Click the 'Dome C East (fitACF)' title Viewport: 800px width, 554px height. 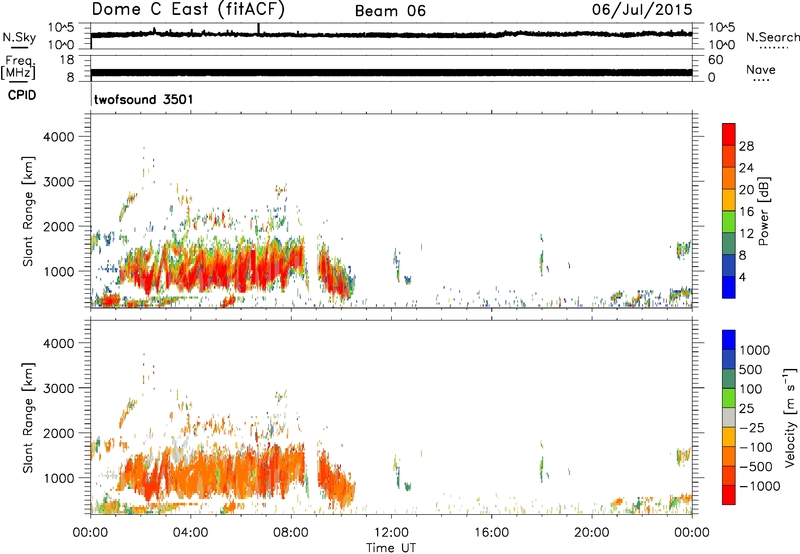(188, 10)
